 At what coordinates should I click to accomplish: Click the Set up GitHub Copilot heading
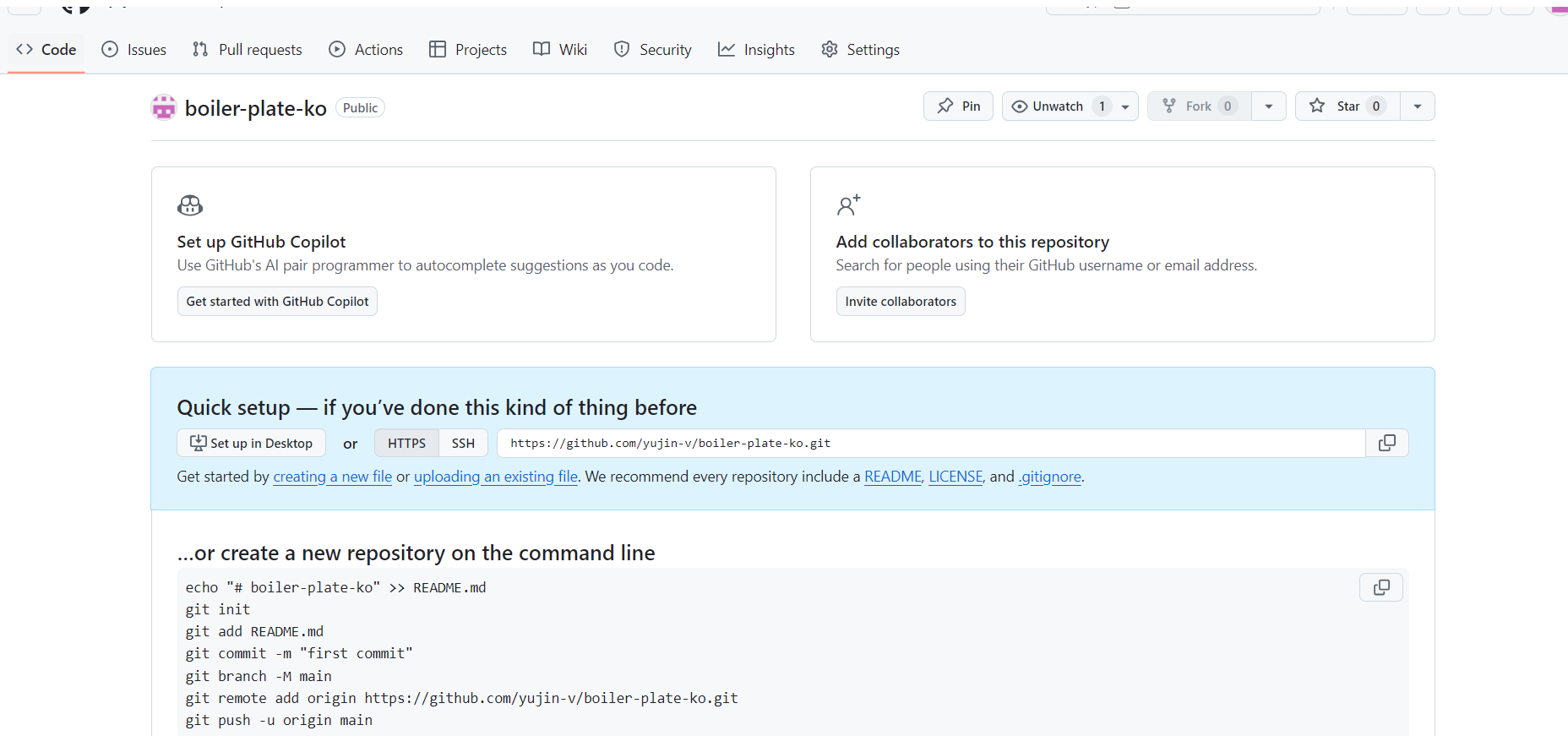click(261, 242)
